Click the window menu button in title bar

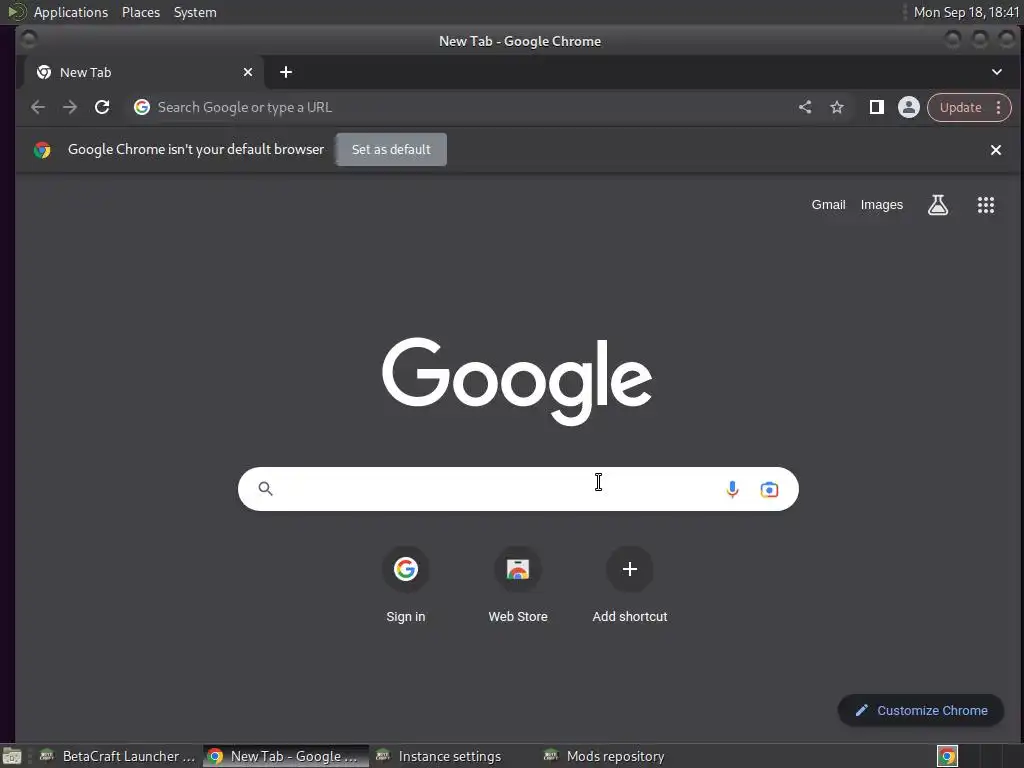pyautogui.click(x=28, y=40)
